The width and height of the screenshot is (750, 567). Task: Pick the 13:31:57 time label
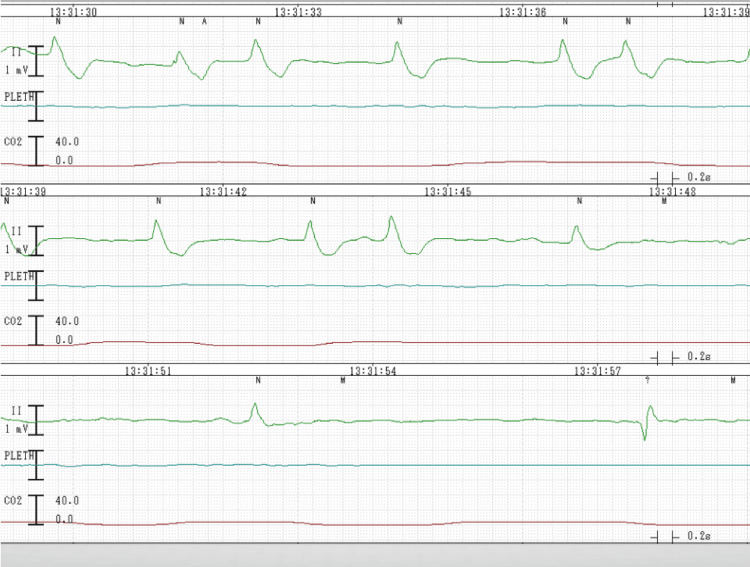tap(597, 371)
